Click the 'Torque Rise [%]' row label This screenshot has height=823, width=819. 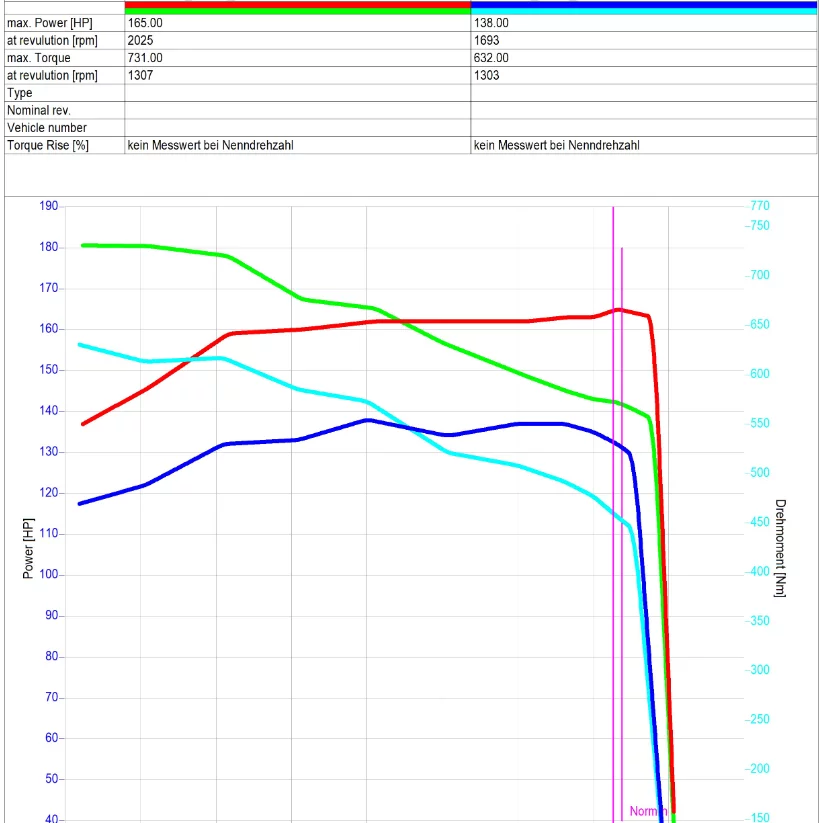[48, 145]
